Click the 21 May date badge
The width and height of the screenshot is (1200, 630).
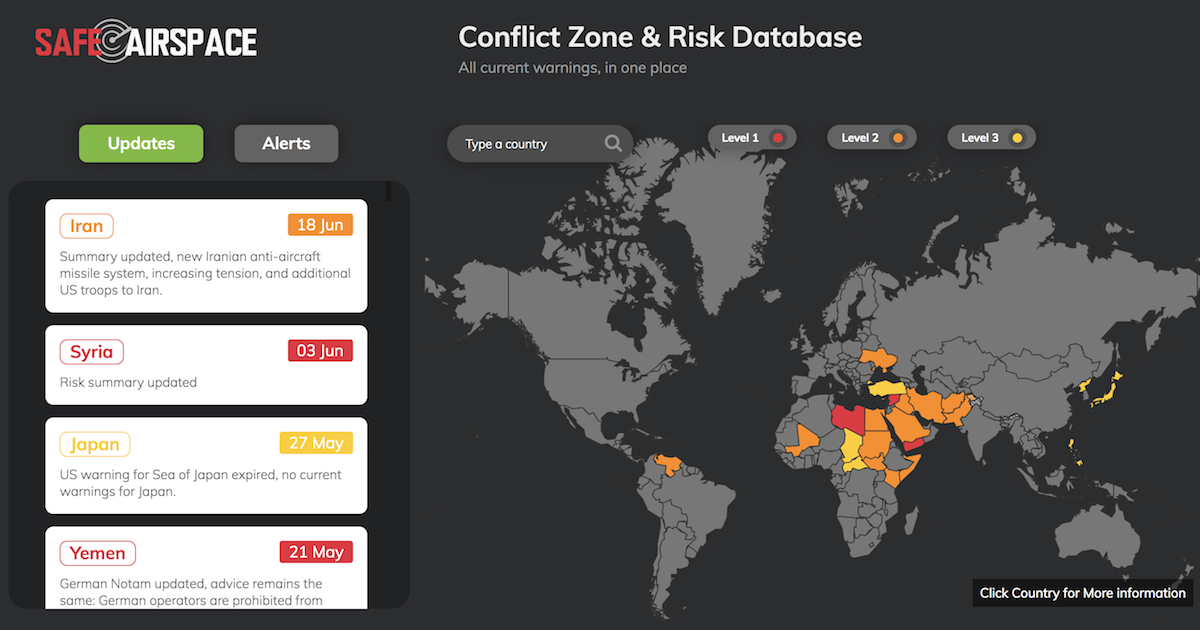316,552
